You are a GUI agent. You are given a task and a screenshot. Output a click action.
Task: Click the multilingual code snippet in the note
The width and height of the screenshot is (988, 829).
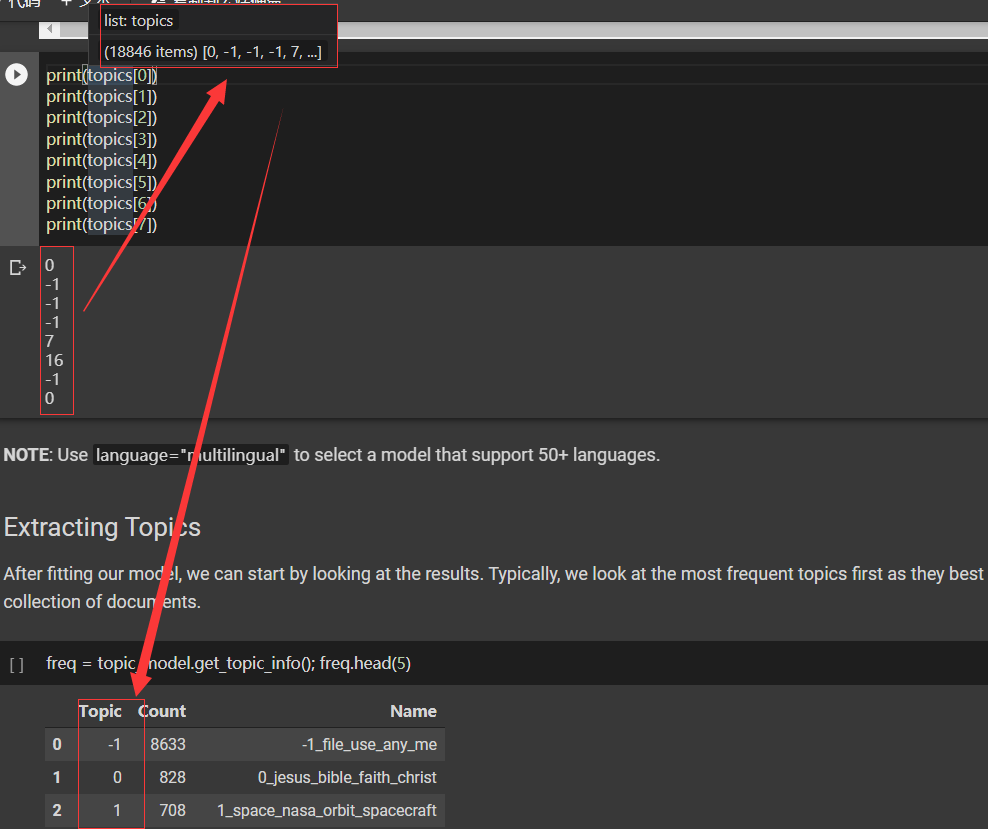[192, 454]
